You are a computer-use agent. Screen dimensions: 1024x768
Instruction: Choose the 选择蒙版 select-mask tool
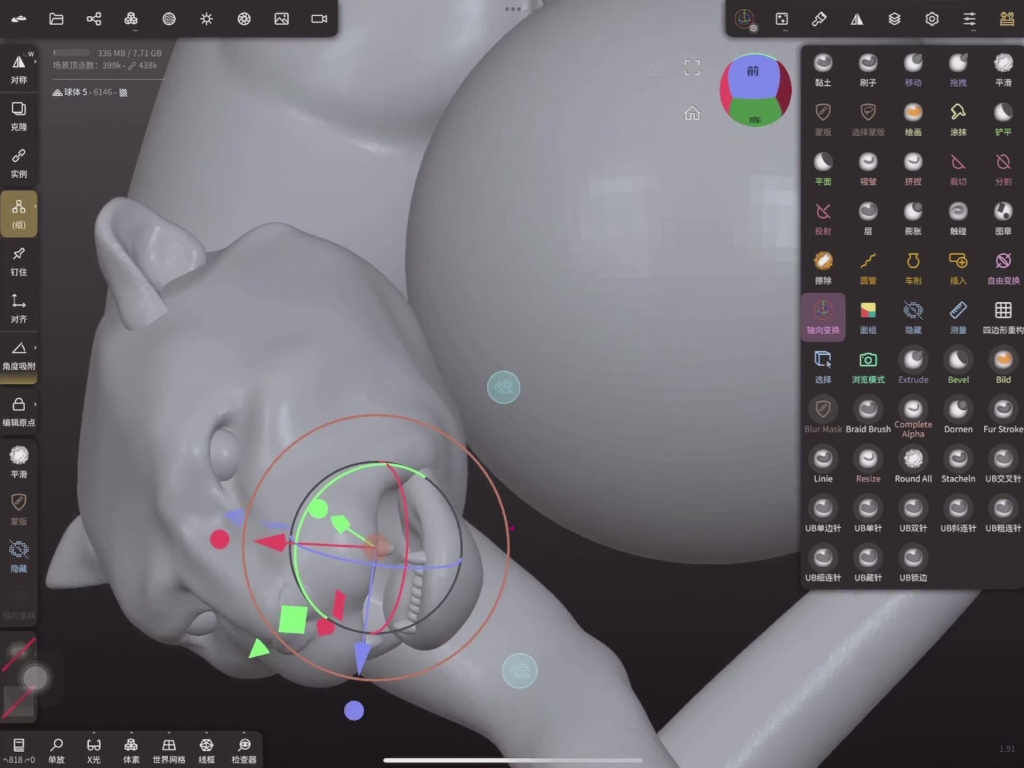[x=868, y=119]
